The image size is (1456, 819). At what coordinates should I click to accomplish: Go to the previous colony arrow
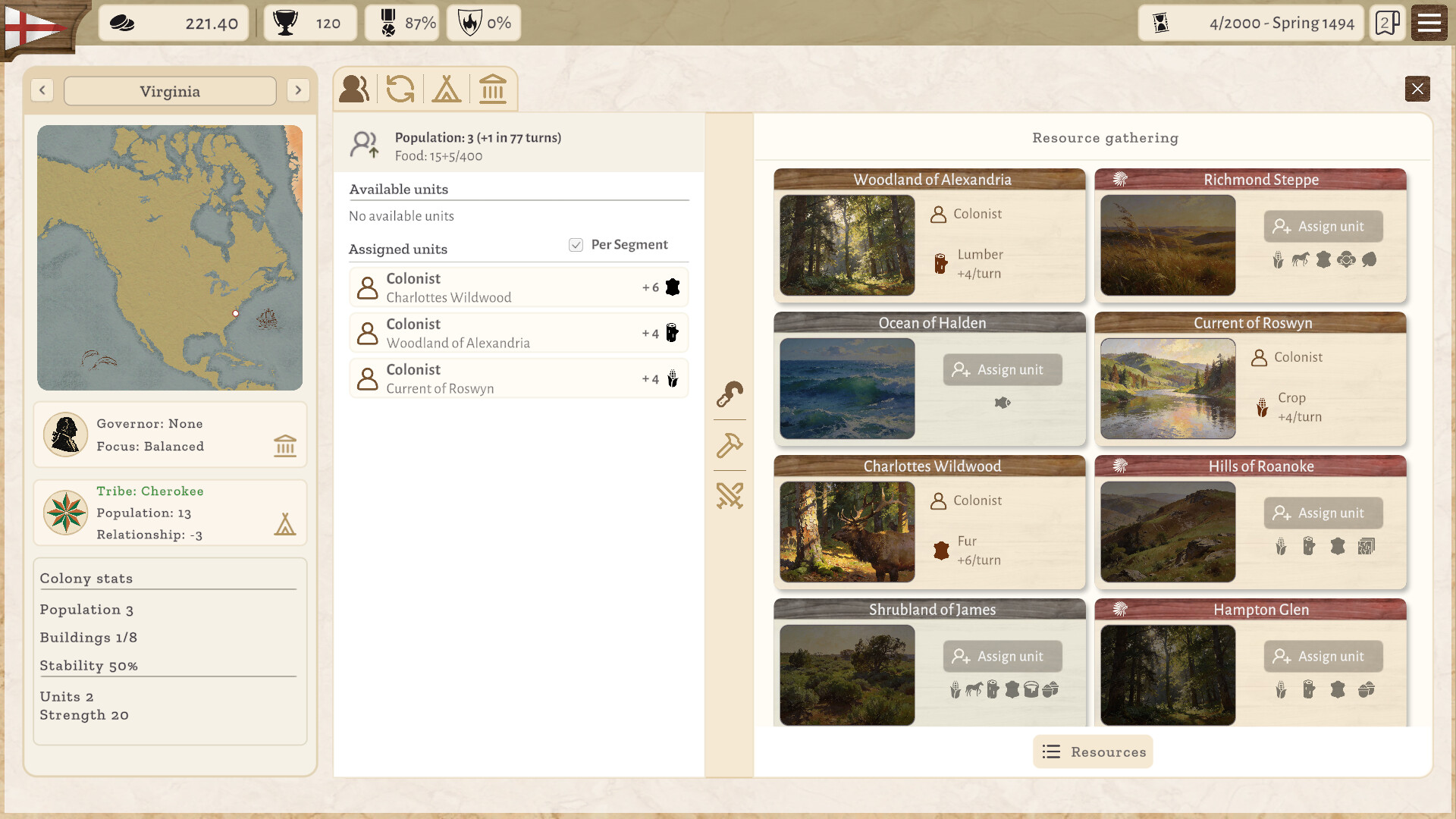42,90
